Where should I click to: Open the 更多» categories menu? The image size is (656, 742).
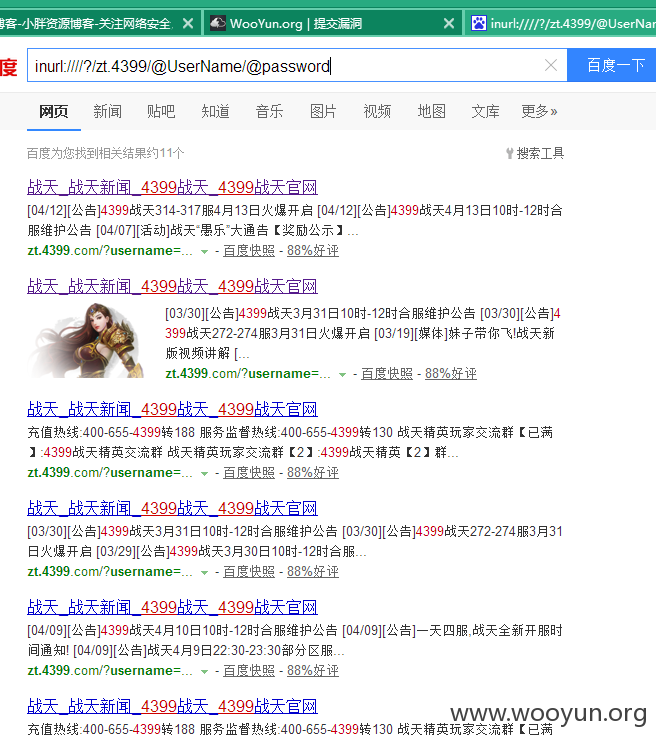[x=539, y=112]
